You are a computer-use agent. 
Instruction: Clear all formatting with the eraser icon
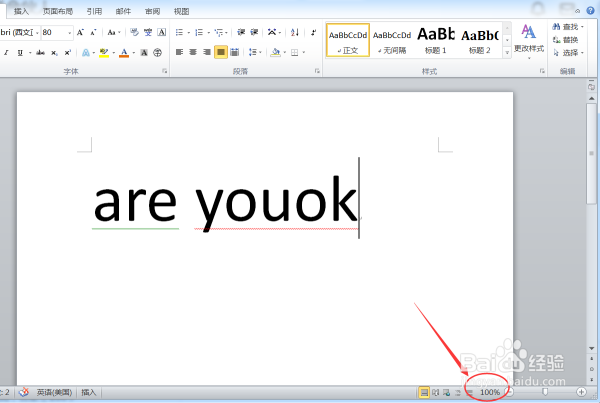point(134,33)
